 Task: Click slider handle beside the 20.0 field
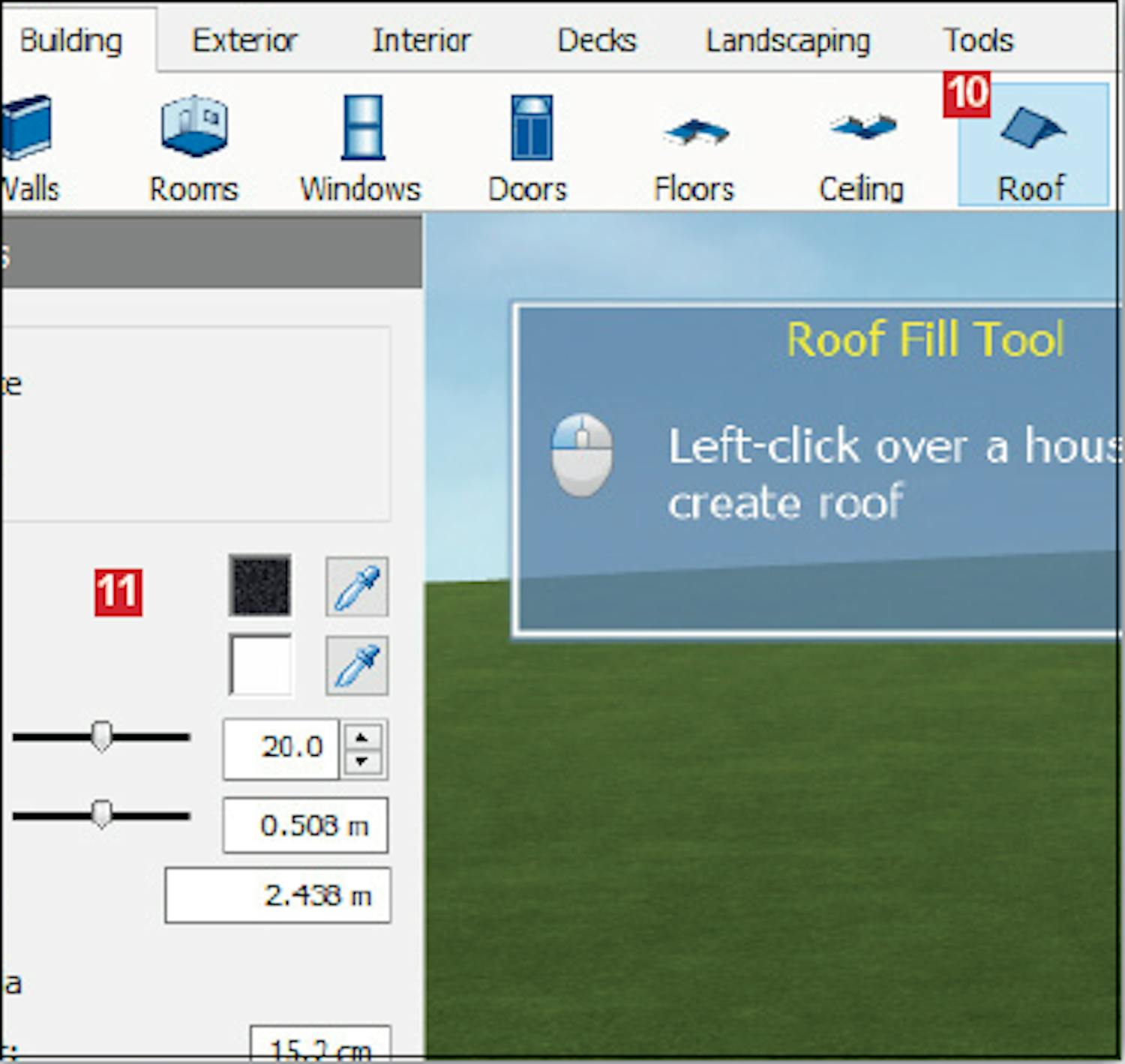(x=101, y=737)
